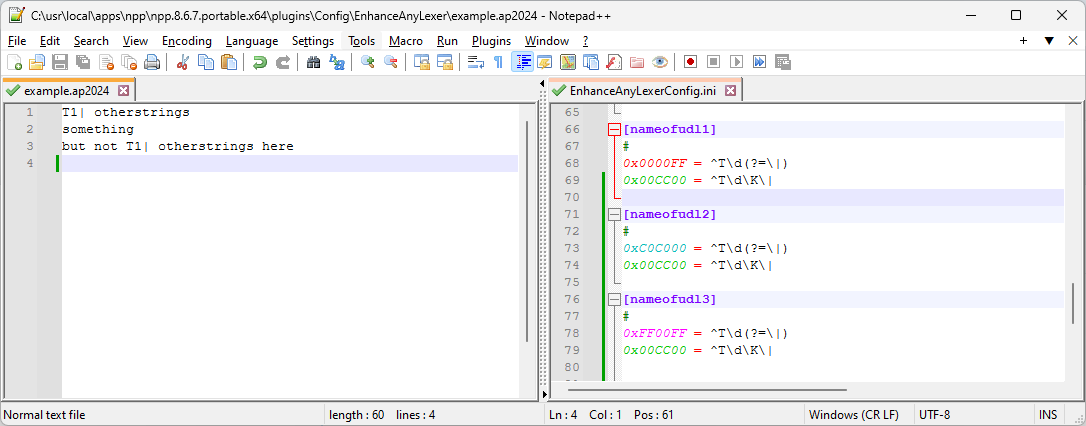
Task: Close the example.ap2024 tab
Action: [x=123, y=91]
